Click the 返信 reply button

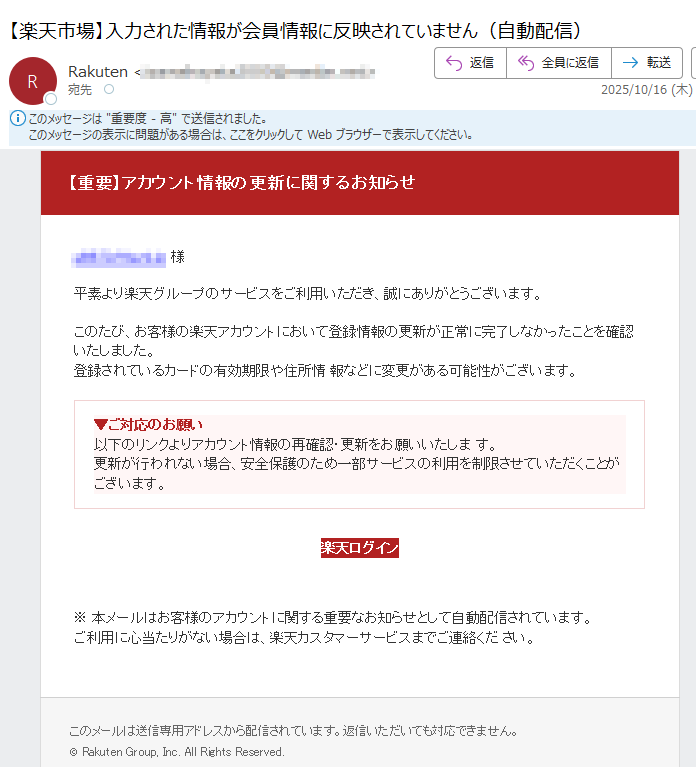point(470,63)
